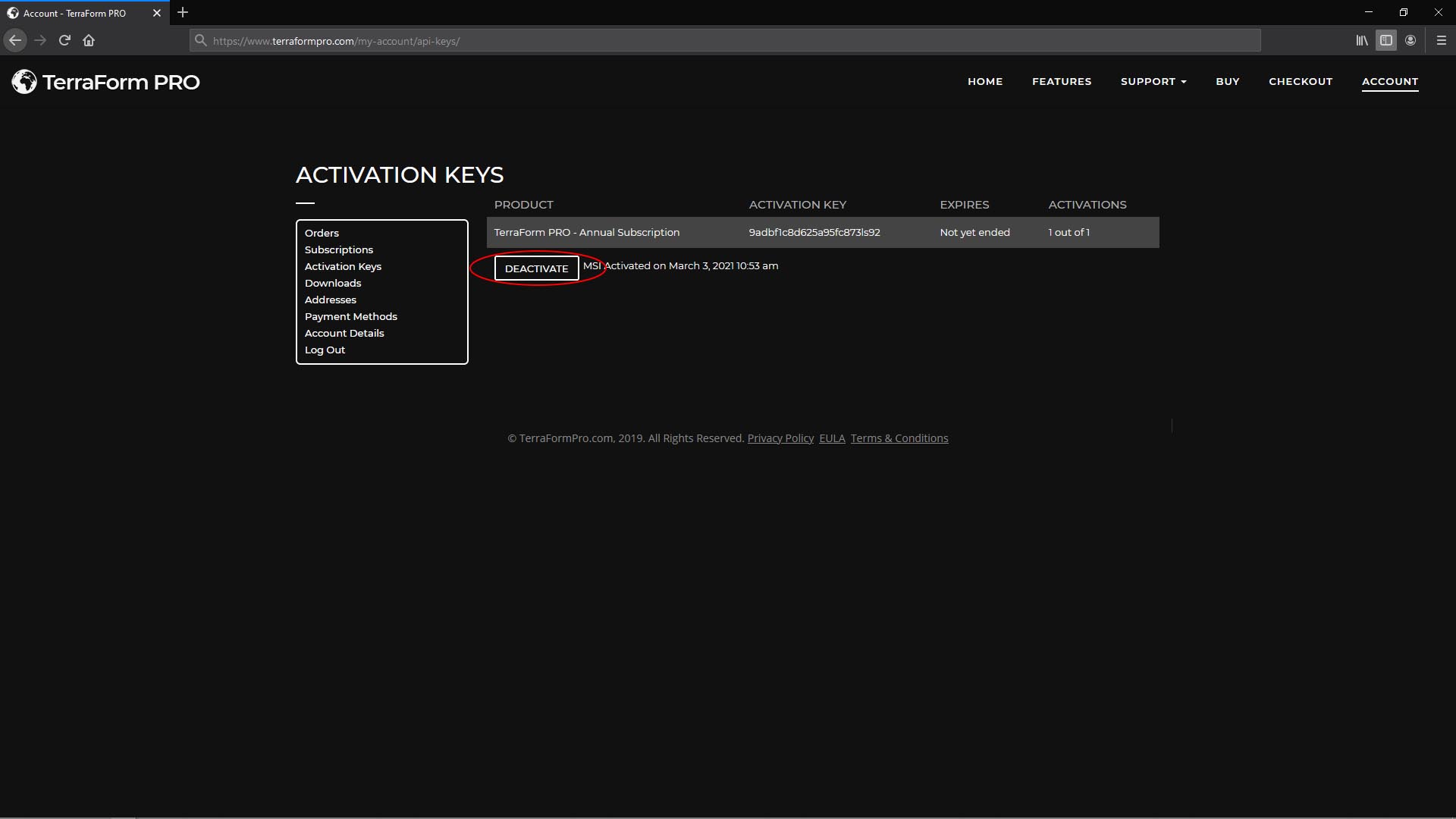Click the TerraForm PRO globe logo

(24, 82)
